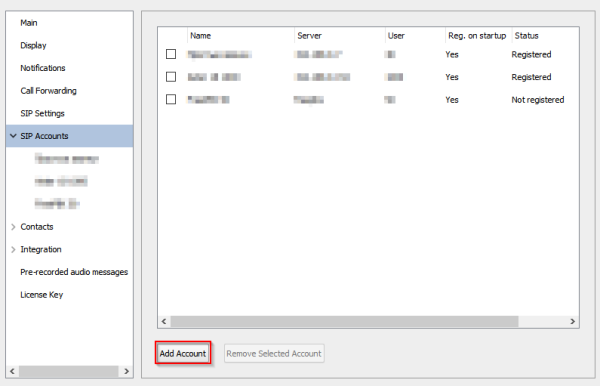Select Integration in the sidebar
Image resolution: width=600 pixels, height=386 pixels.
tap(41, 249)
